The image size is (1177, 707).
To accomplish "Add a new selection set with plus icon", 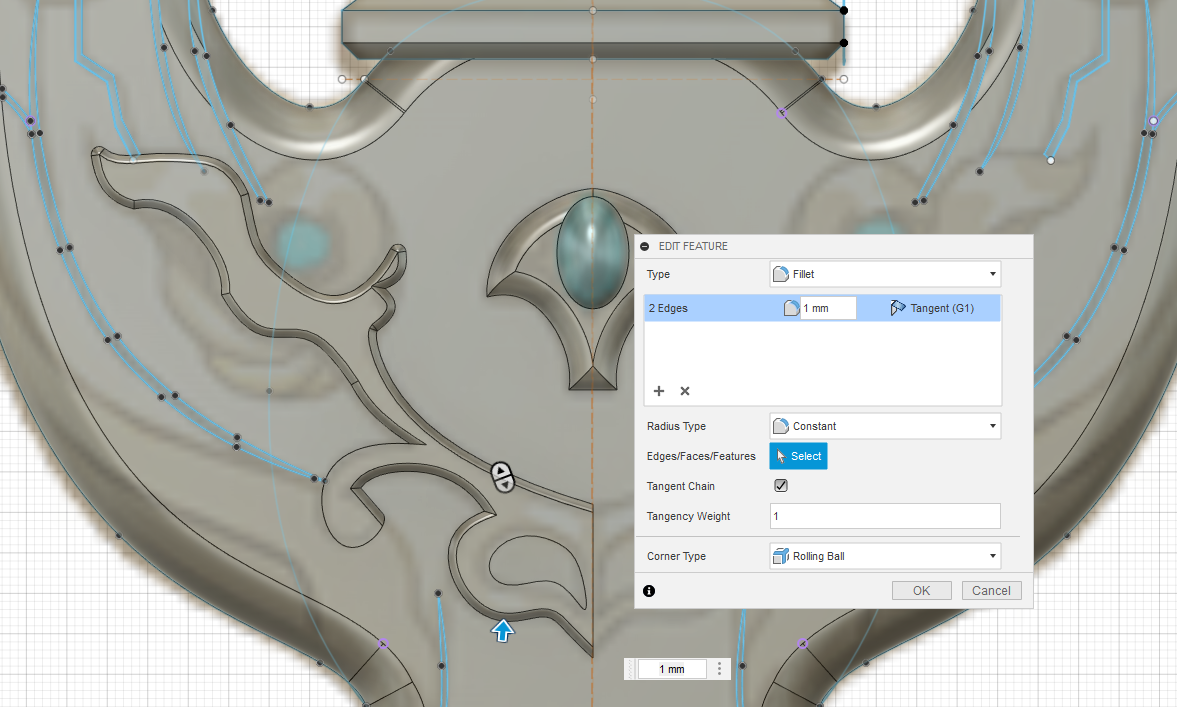I will tap(659, 391).
